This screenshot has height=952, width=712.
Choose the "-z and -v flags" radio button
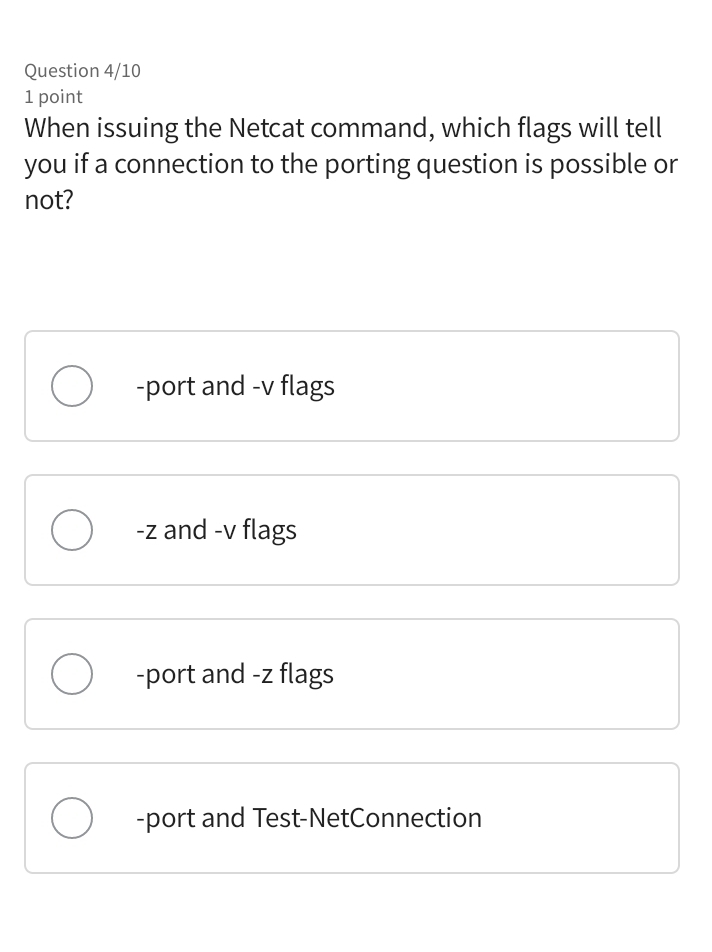point(72,530)
